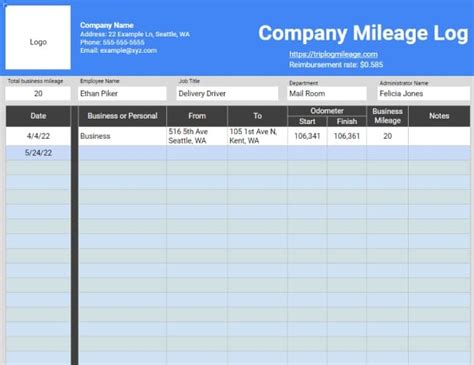Select the 106,341 odometer start cell
Viewport: 474px width, 365px height.
[307, 136]
